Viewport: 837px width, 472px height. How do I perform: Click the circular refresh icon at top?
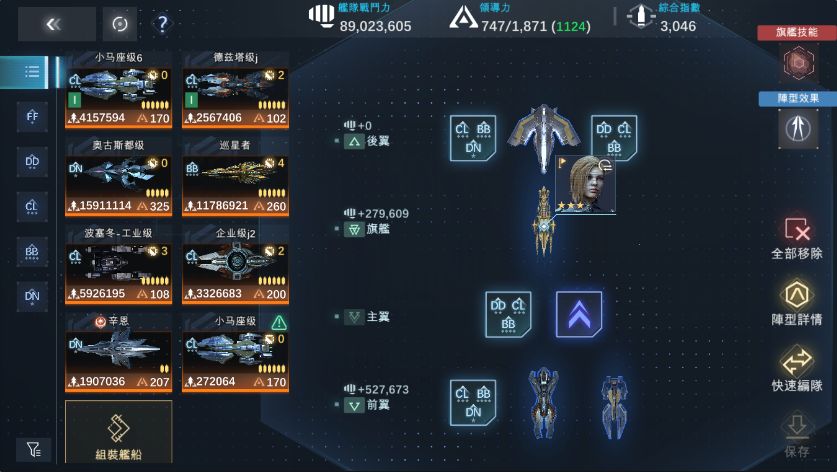click(120, 24)
